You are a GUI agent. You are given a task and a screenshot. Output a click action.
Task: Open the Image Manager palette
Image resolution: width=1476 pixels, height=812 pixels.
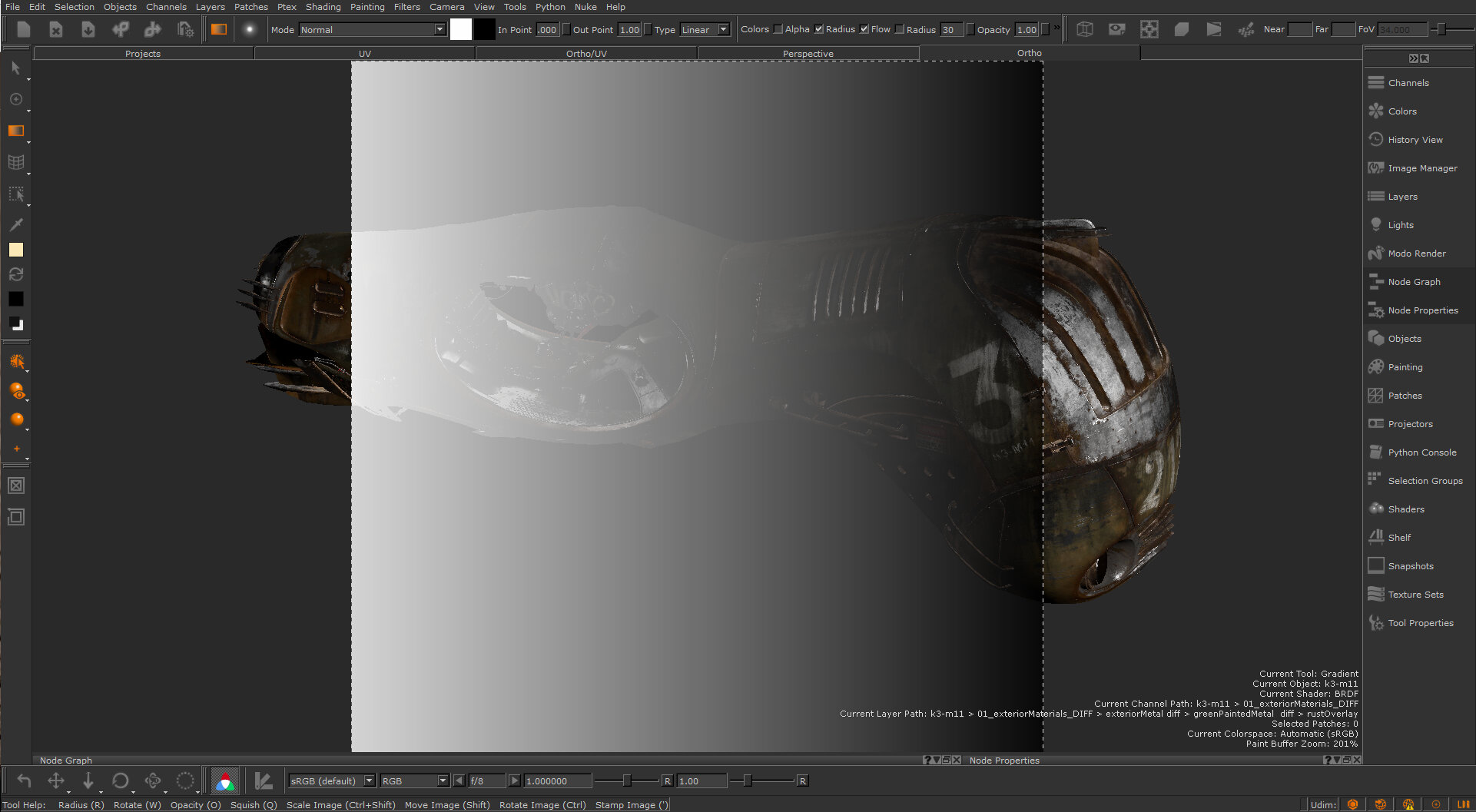click(x=1421, y=168)
